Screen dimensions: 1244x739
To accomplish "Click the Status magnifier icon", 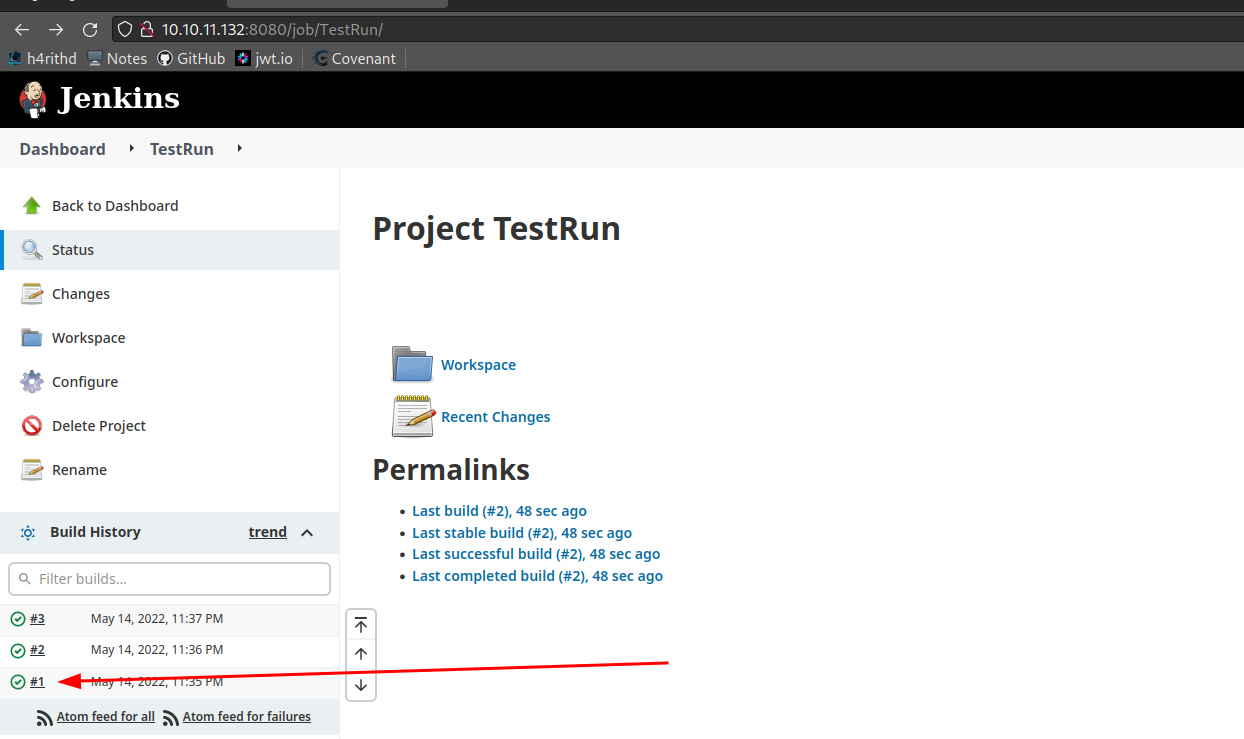I will pyautogui.click(x=32, y=250).
